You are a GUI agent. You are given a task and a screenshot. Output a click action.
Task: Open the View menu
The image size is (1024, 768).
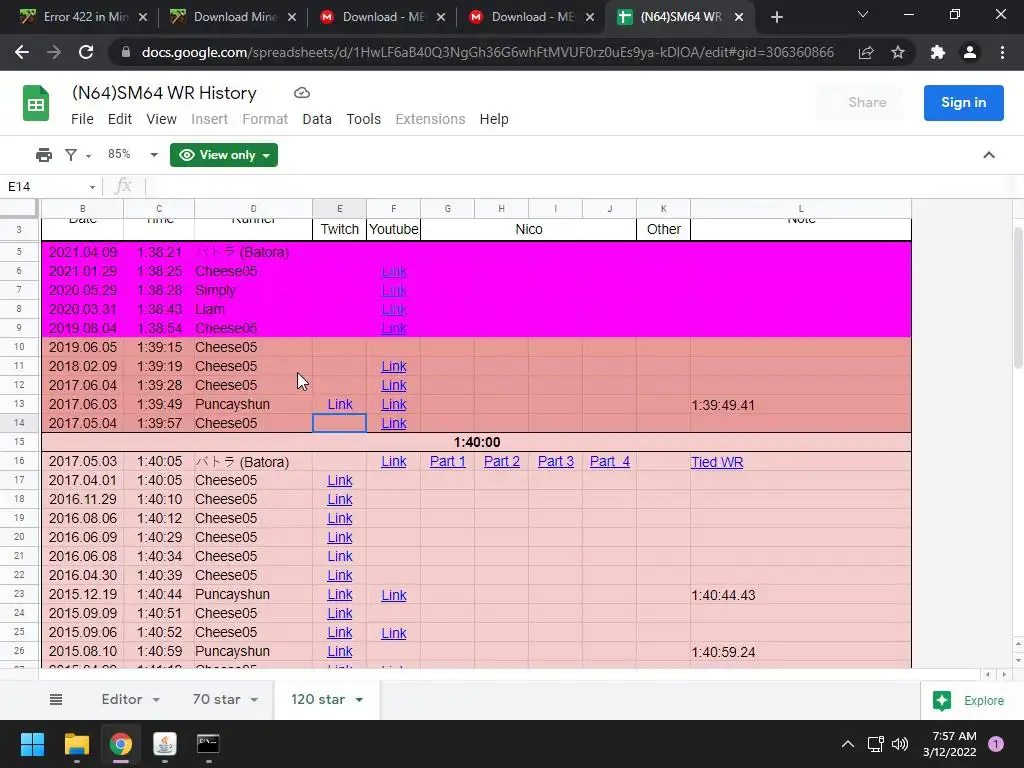(x=161, y=119)
